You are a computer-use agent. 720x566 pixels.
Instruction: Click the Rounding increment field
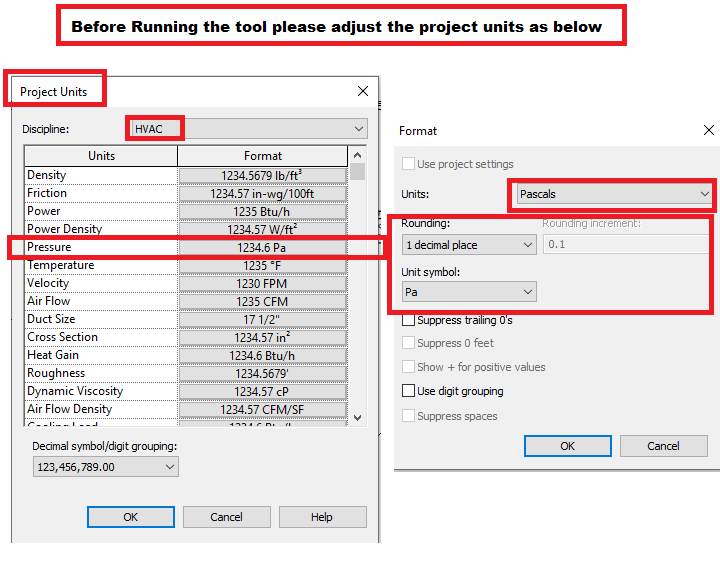tap(625, 245)
